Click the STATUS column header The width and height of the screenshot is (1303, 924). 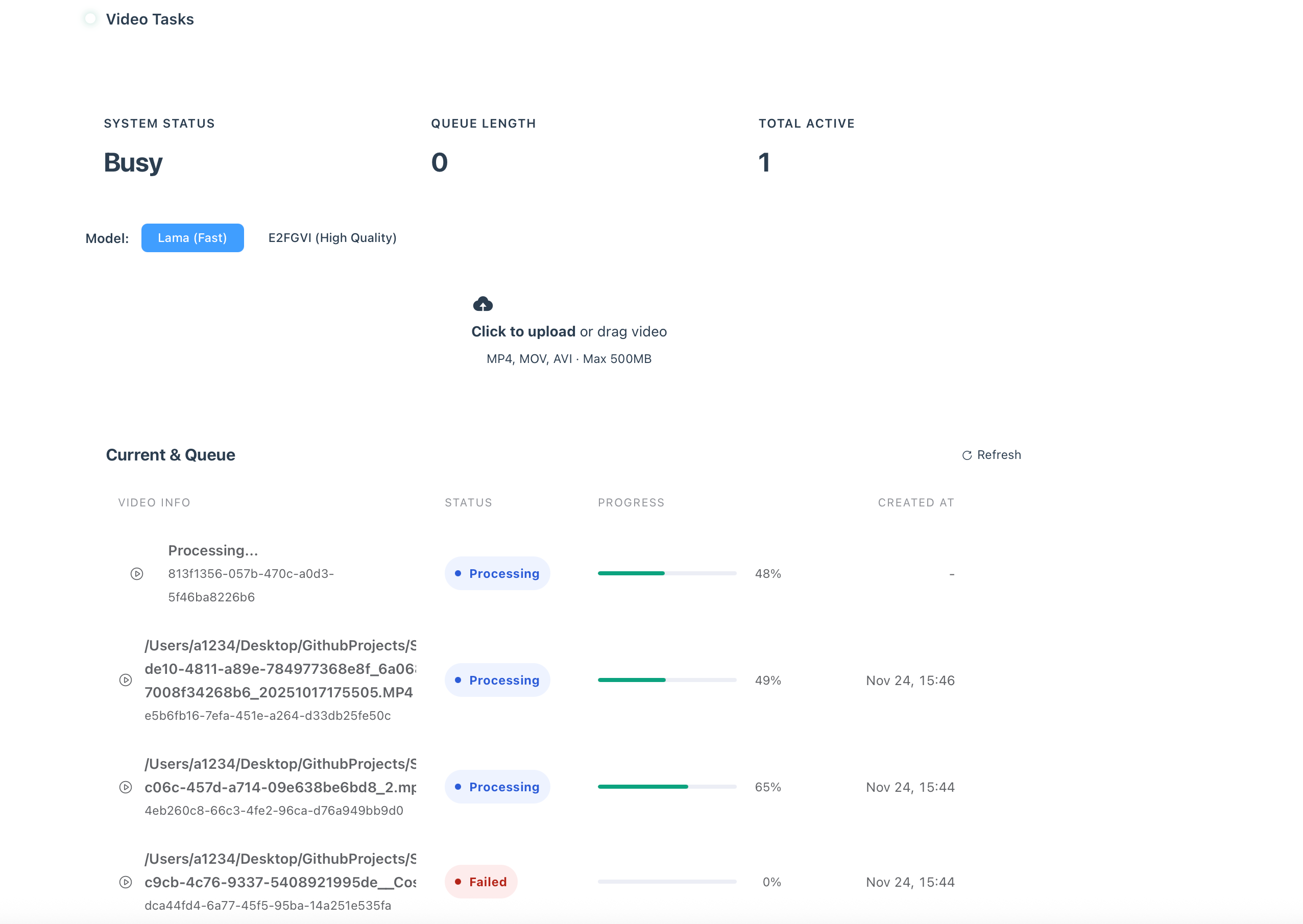click(468, 502)
